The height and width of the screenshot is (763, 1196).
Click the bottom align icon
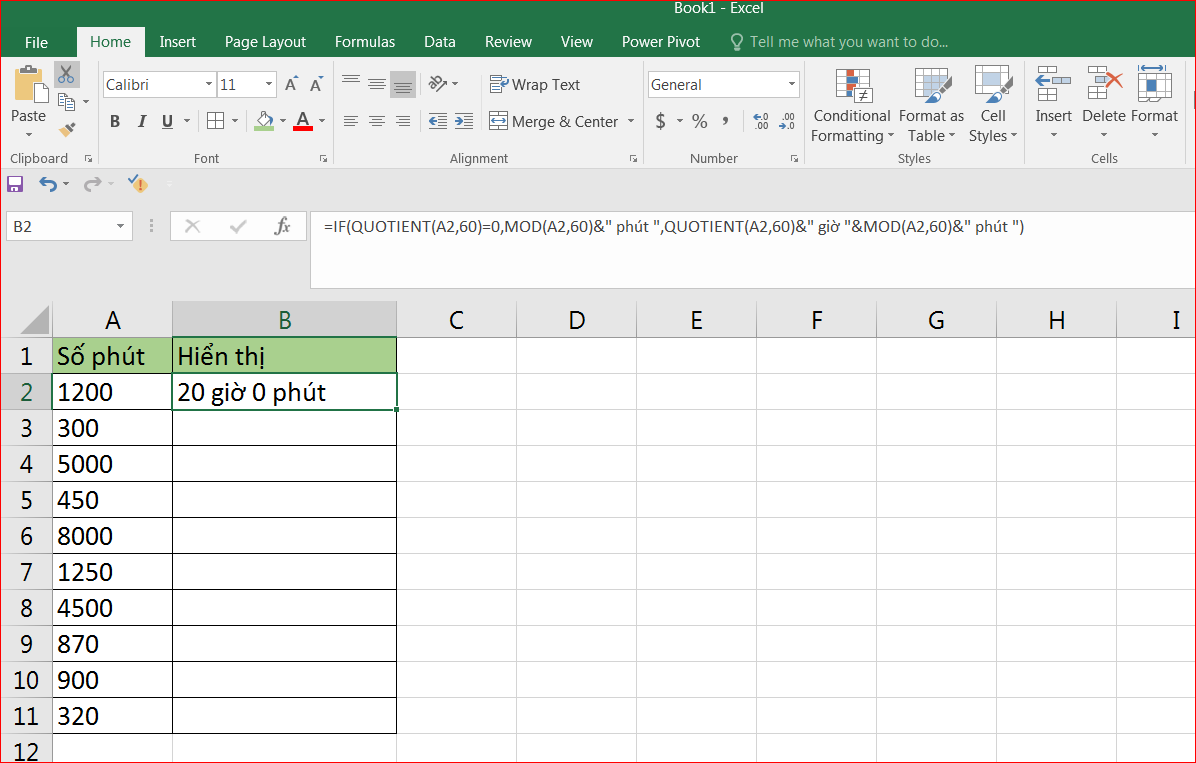[403, 83]
